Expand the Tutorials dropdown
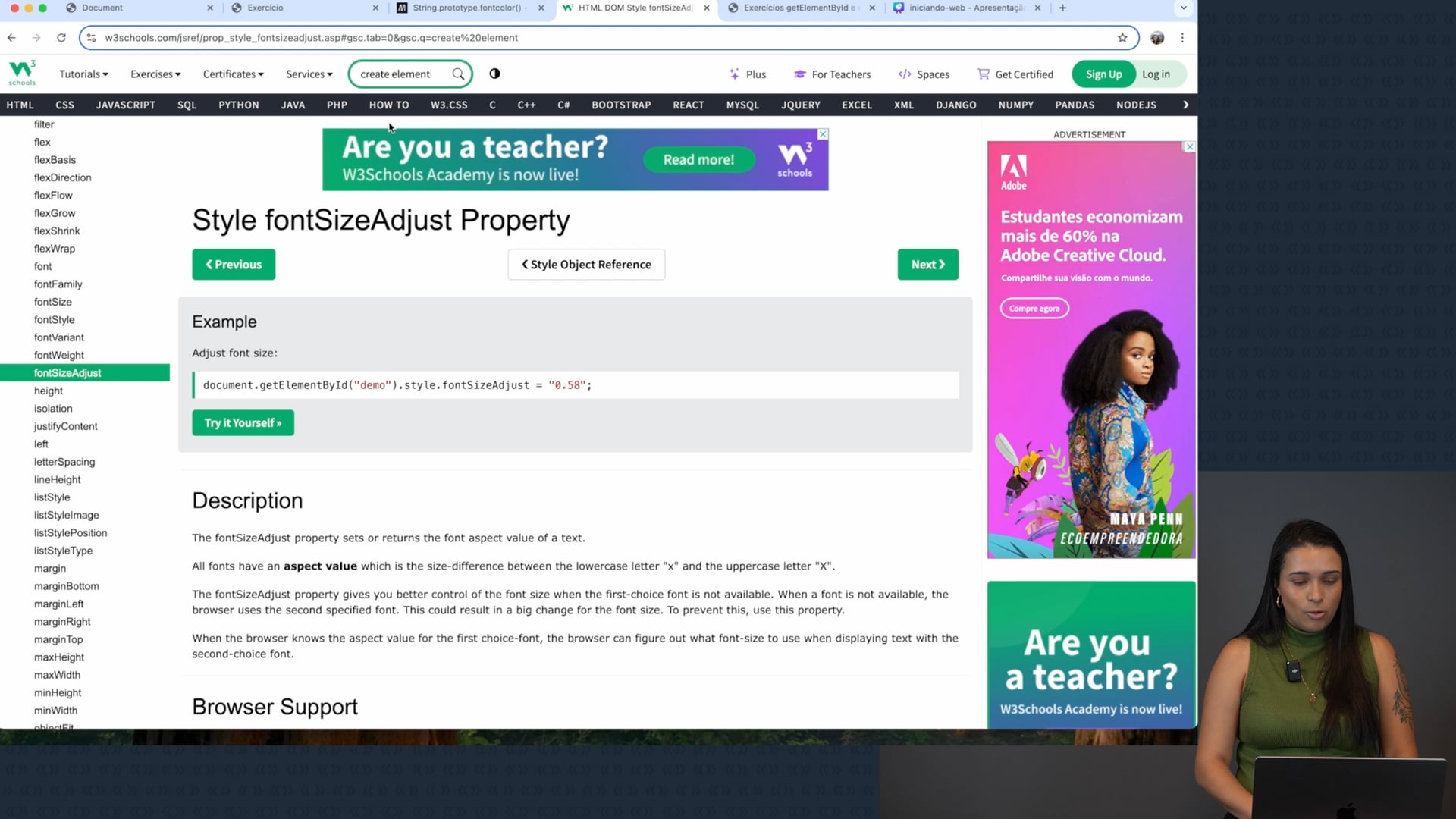The width and height of the screenshot is (1456, 819). 83,74
